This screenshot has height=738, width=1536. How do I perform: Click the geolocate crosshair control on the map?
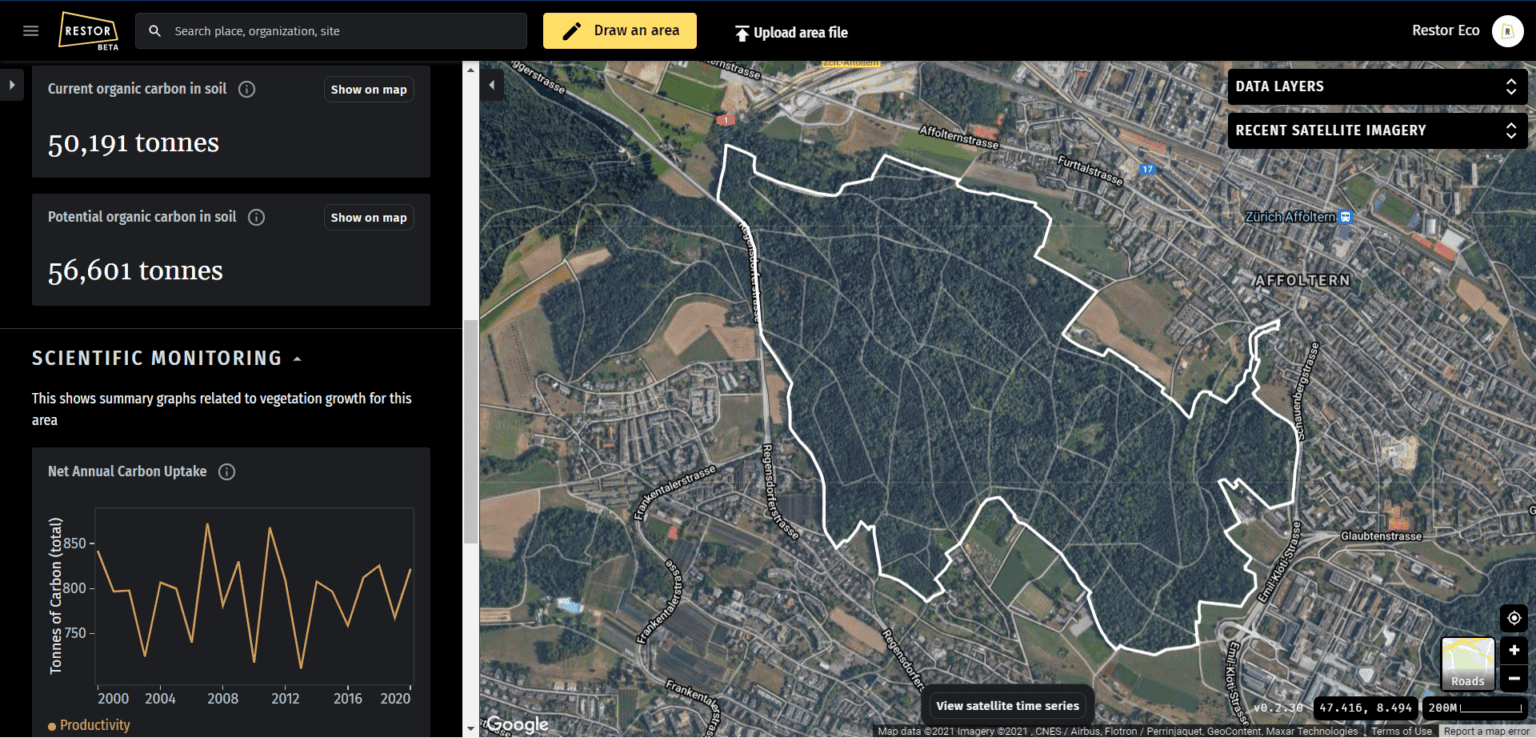1514,618
